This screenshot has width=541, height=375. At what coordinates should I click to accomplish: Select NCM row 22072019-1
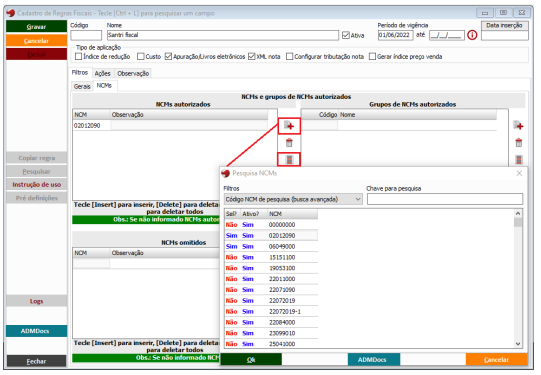(x=271, y=312)
